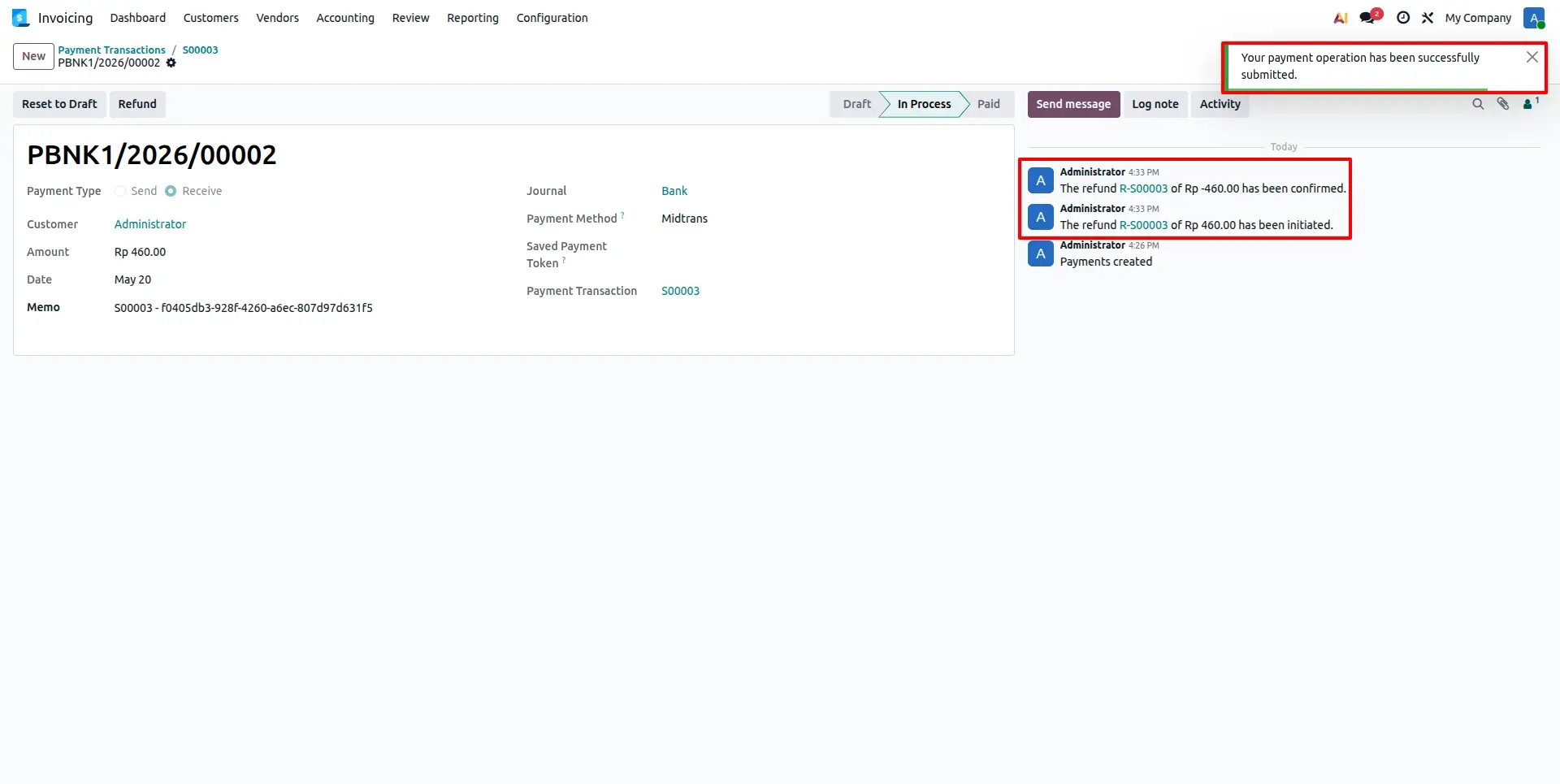
Task: Click Send message button
Action: pos(1073,104)
